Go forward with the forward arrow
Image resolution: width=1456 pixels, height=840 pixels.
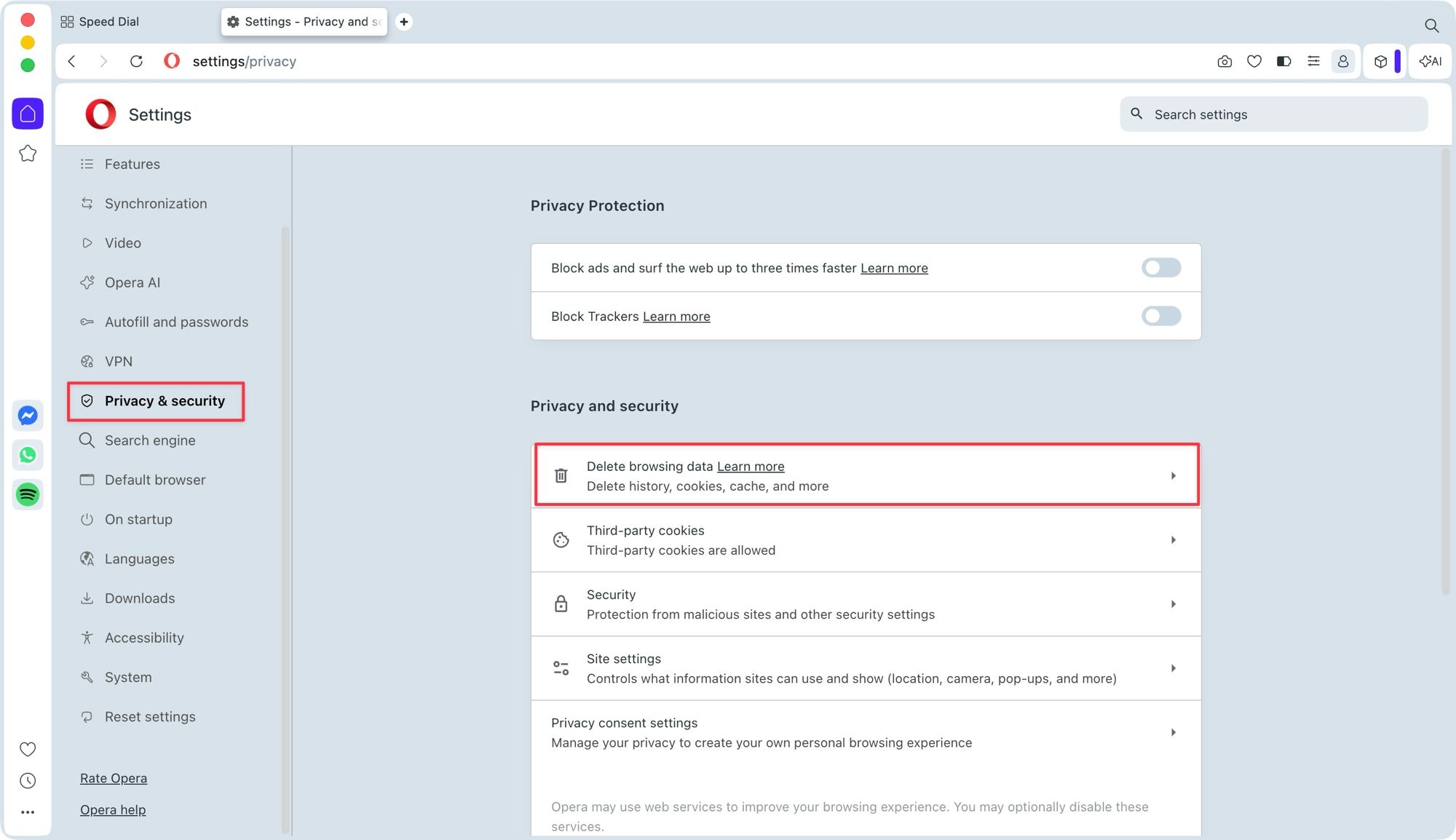pos(103,61)
